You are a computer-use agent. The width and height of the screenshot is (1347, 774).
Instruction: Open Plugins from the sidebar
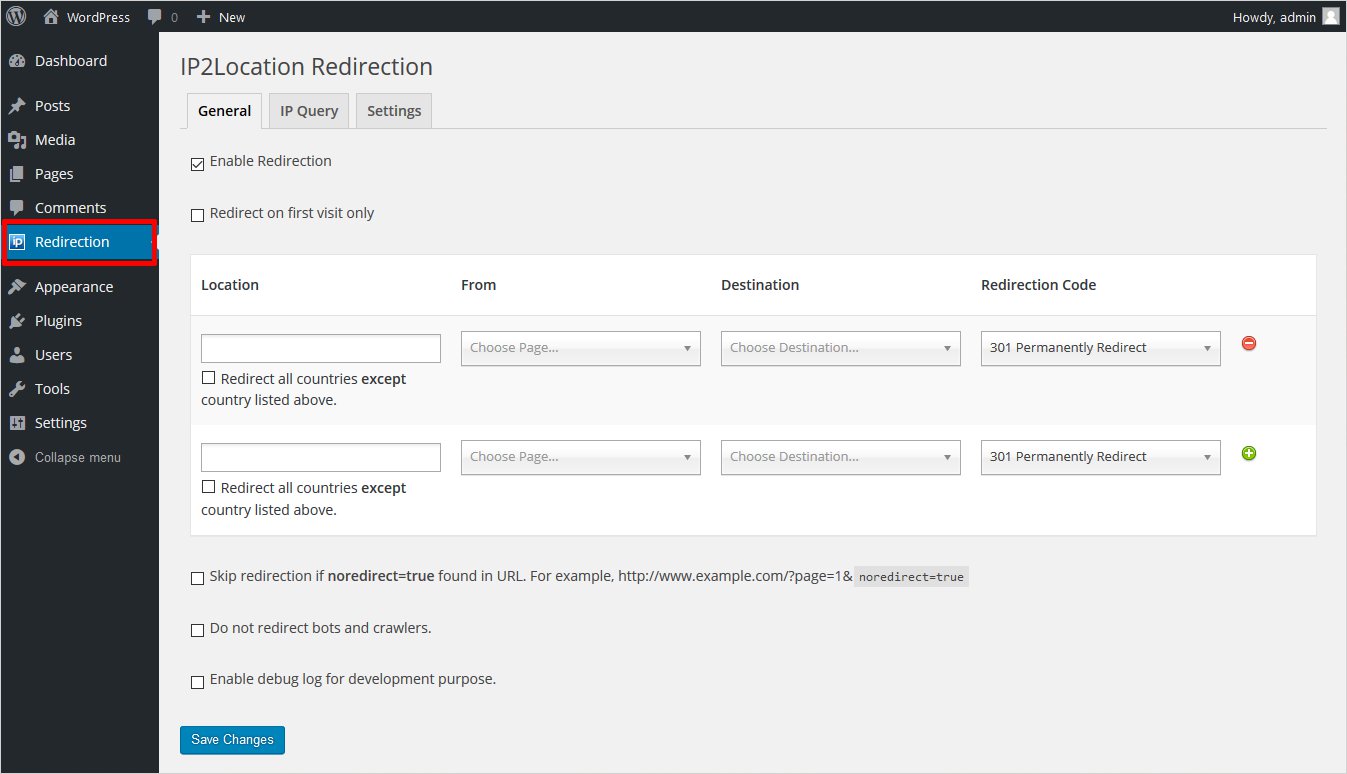[x=58, y=321]
